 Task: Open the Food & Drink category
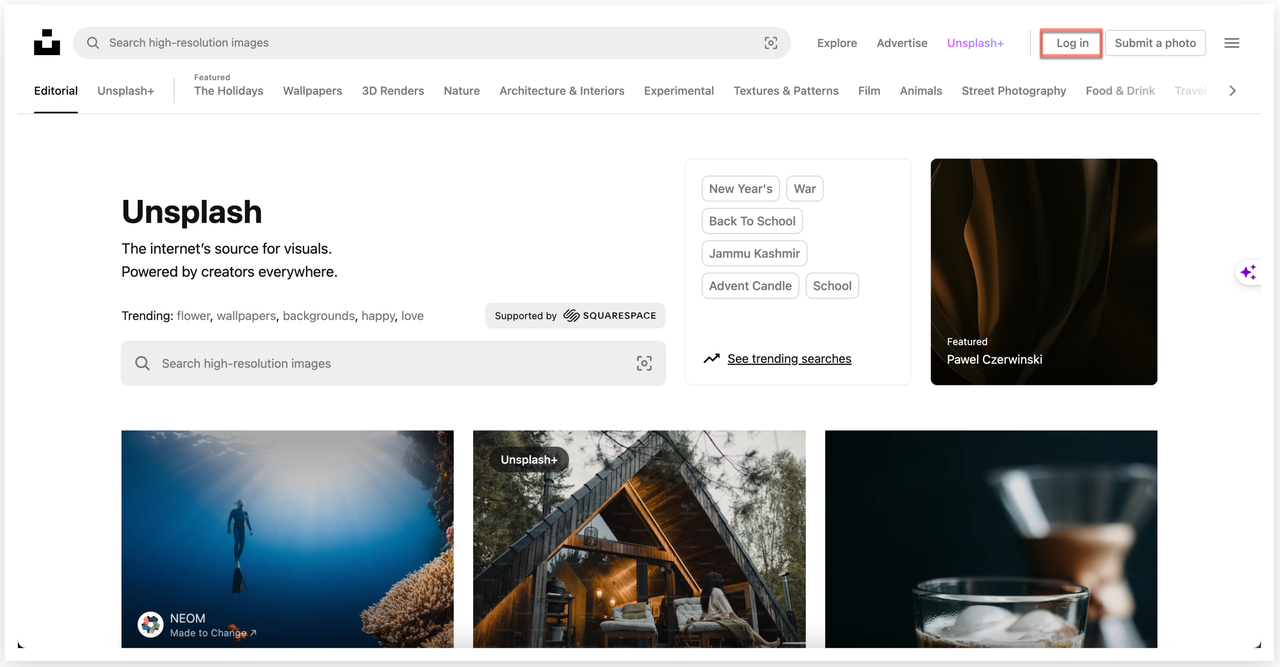coord(1120,91)
